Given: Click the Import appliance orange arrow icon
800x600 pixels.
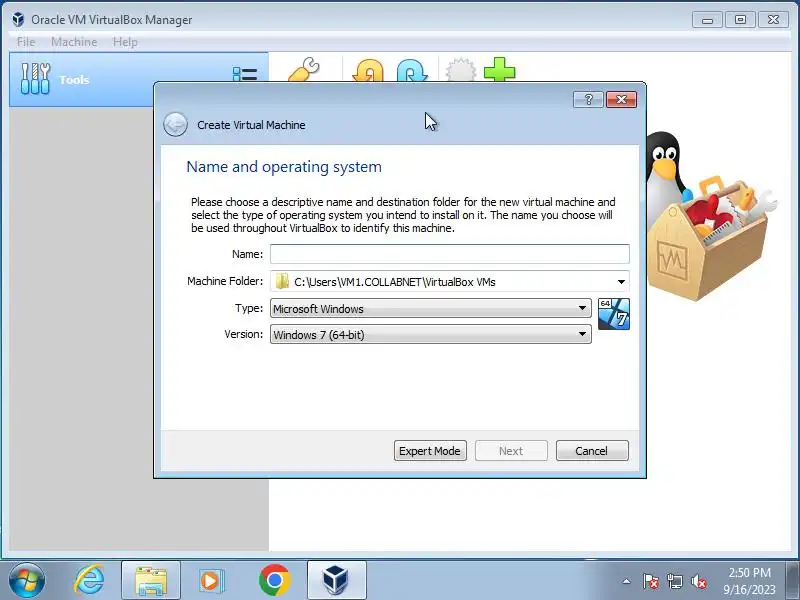Looking at the screenshot, I should click(368, 70).
